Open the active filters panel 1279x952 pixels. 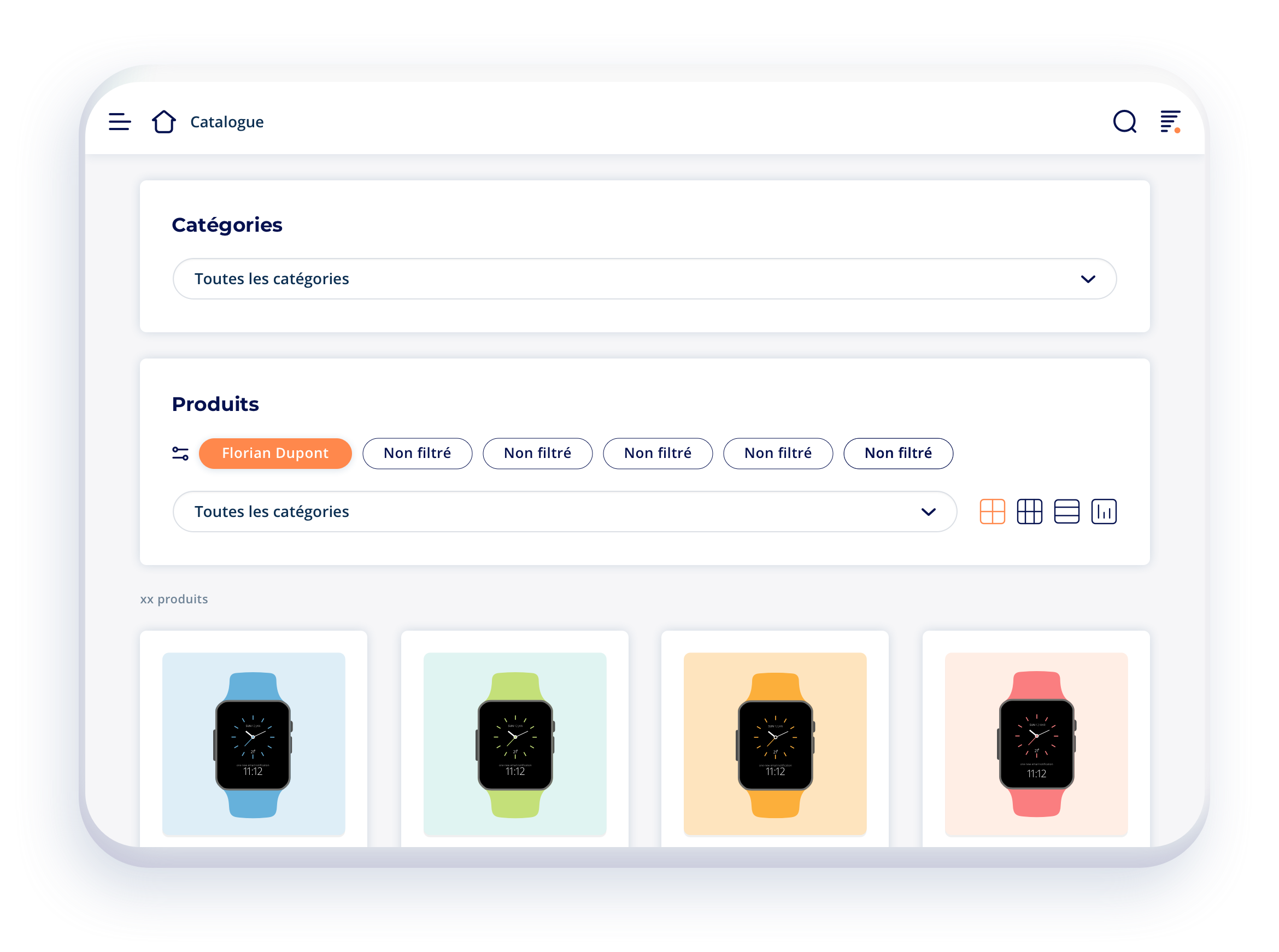[x=180, y=453]
